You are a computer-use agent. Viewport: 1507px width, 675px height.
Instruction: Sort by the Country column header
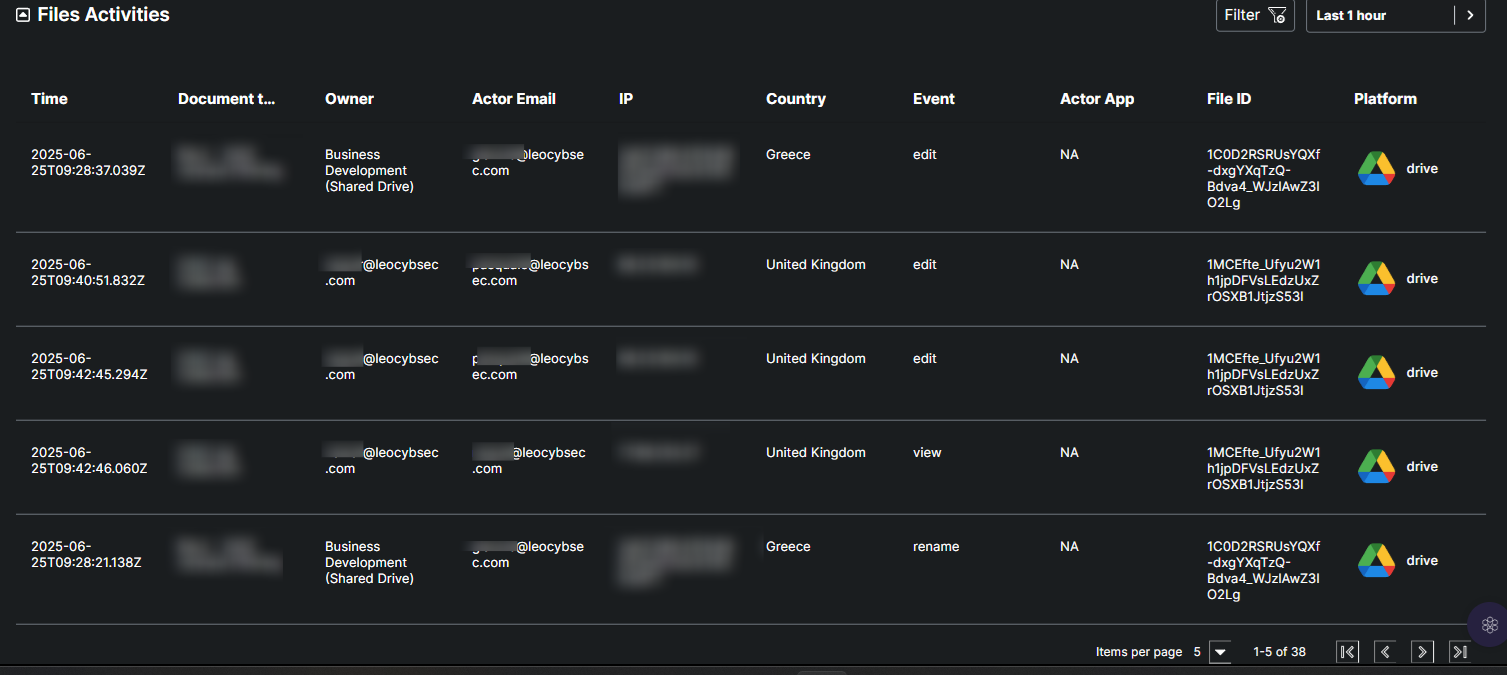[x=795, y=99]
